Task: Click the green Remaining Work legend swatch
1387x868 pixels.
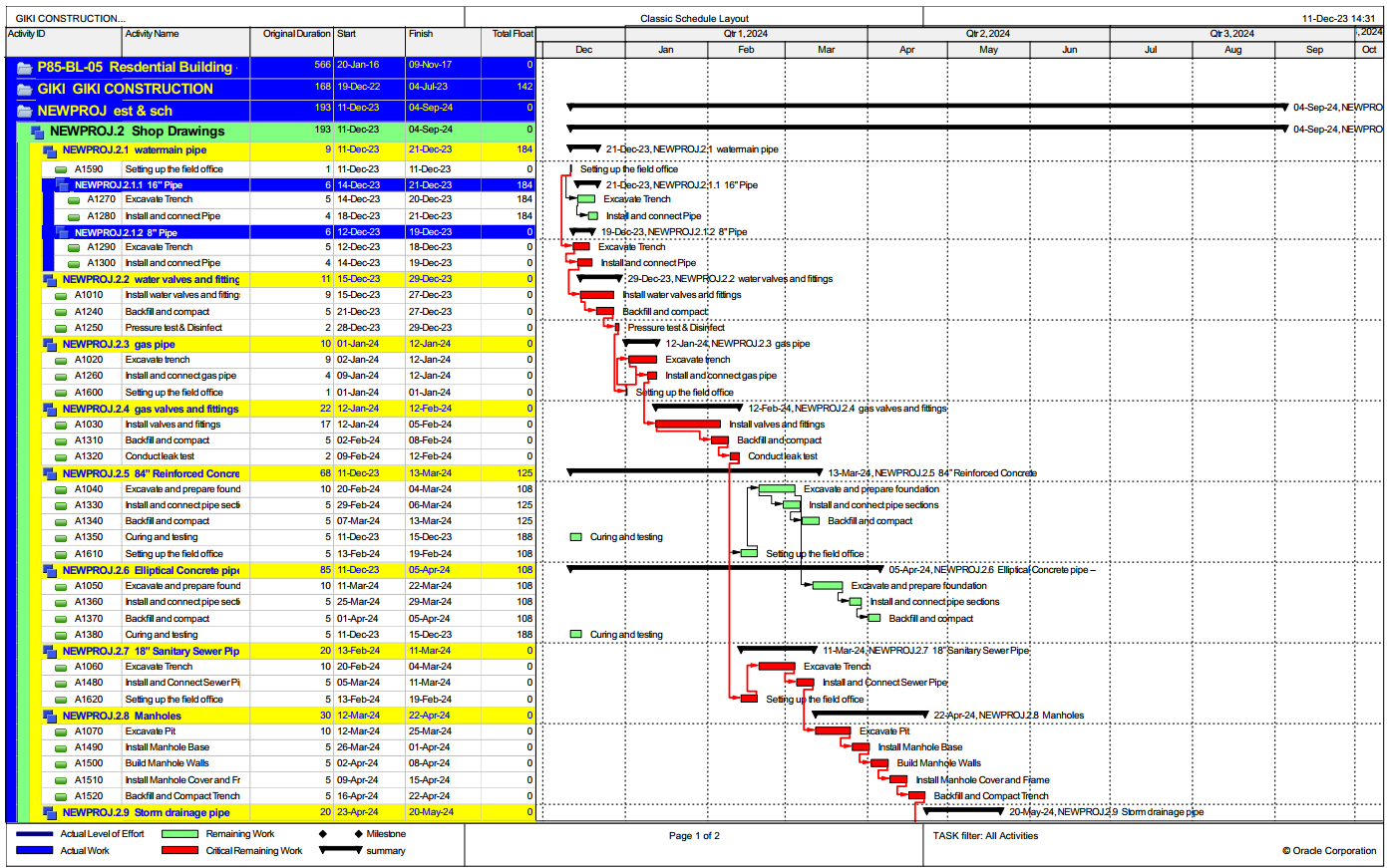Action: pos(179,834)
